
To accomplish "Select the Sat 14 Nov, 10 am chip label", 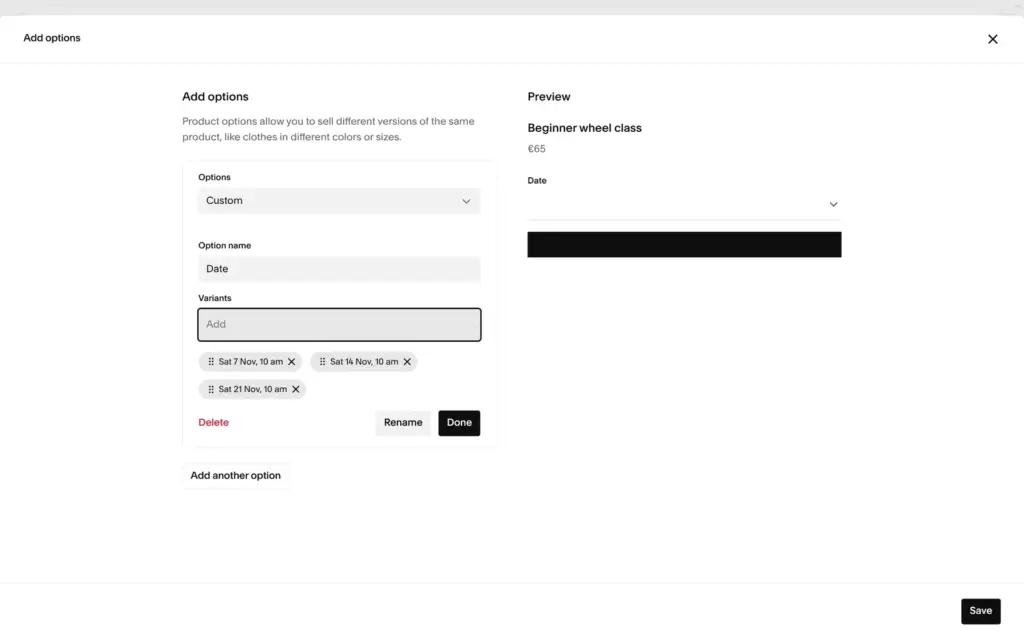I will pos(364,362).
